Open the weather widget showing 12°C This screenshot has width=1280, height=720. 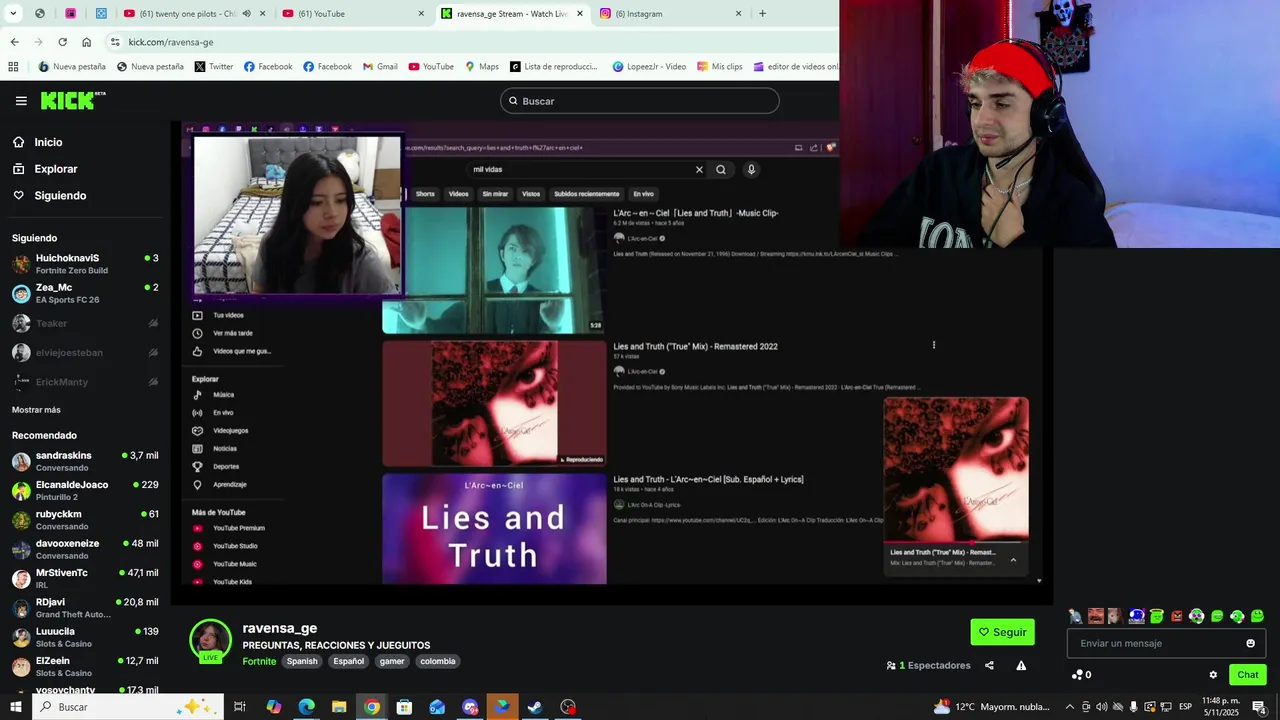point(991,707)
